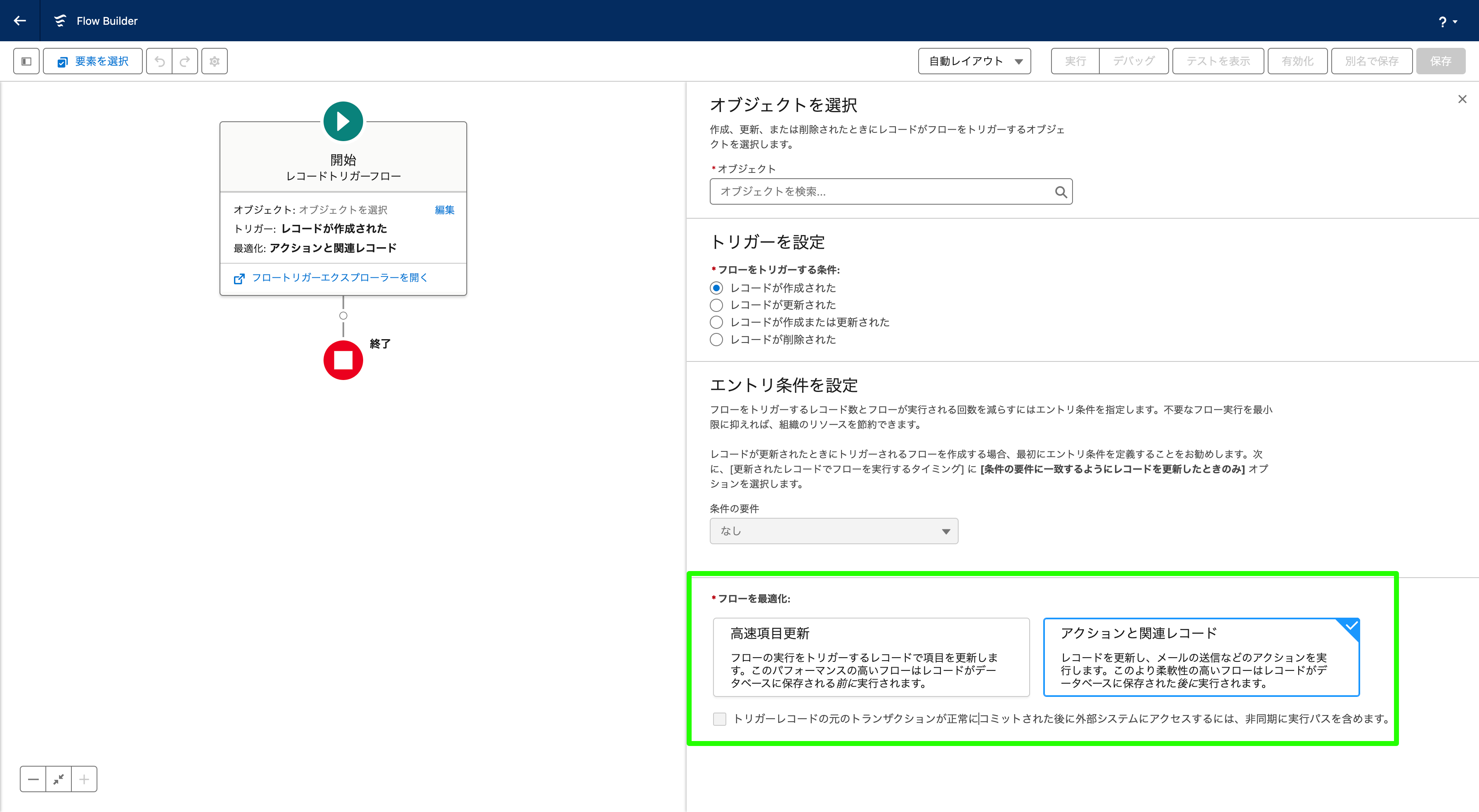Click the back arrow in the header
This screenshot has width=1479, height=812.
[20, 20]
